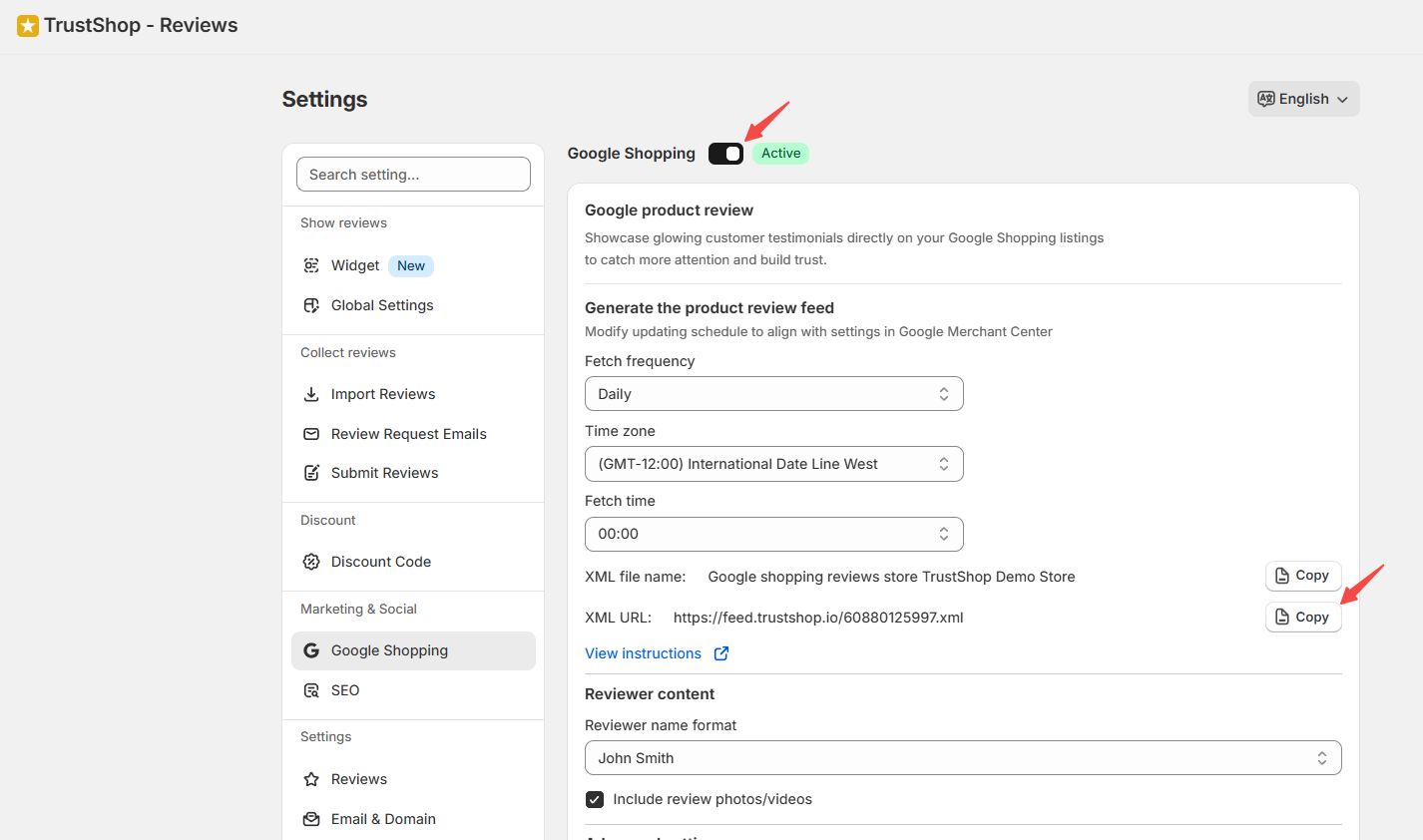Uncheck Include review photos/videos checkbox
This screenshot has height=840, width=1423.
click(x=595, y=799)
